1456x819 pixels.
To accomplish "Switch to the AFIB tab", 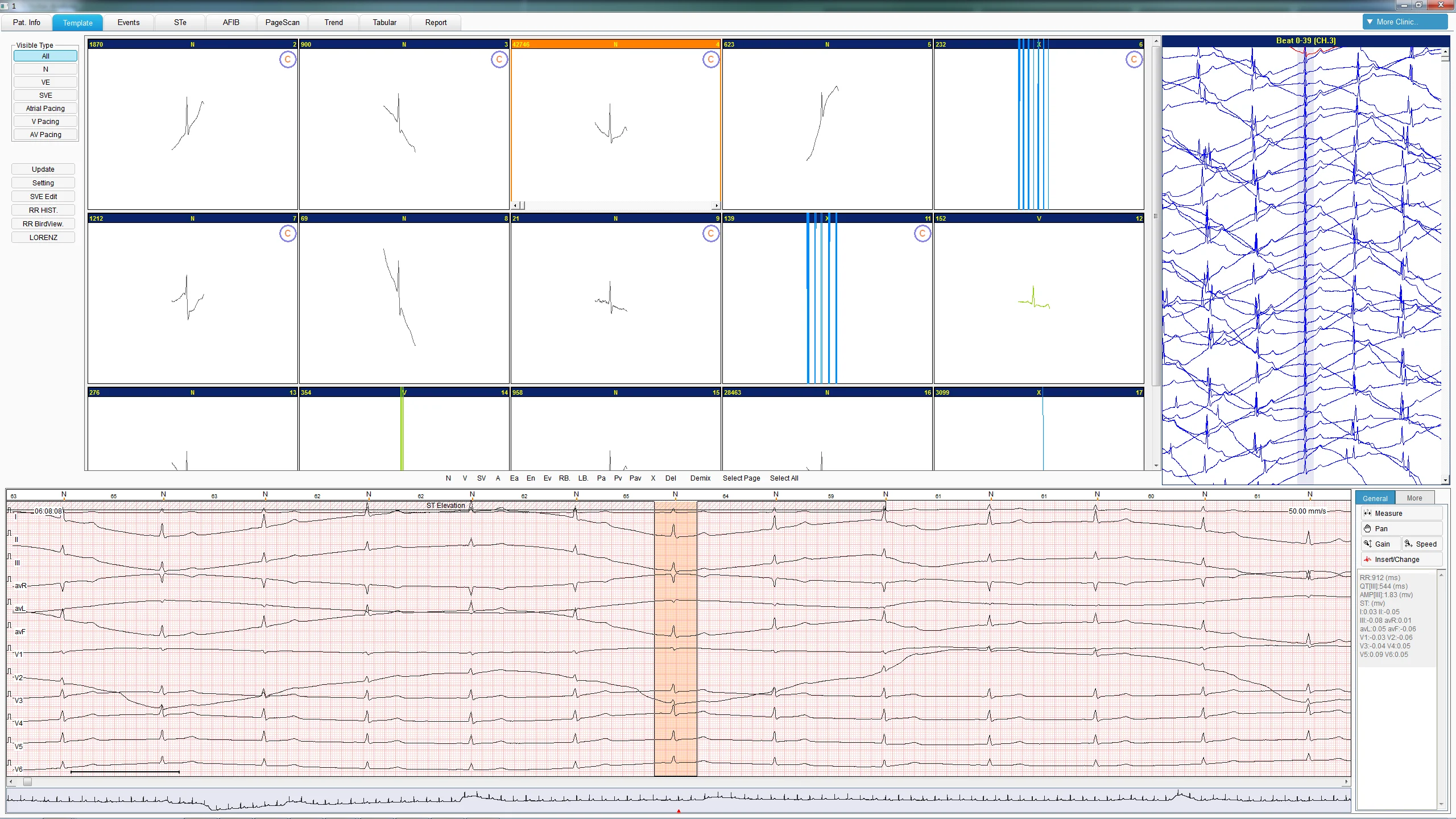I will tap(231, 22).
